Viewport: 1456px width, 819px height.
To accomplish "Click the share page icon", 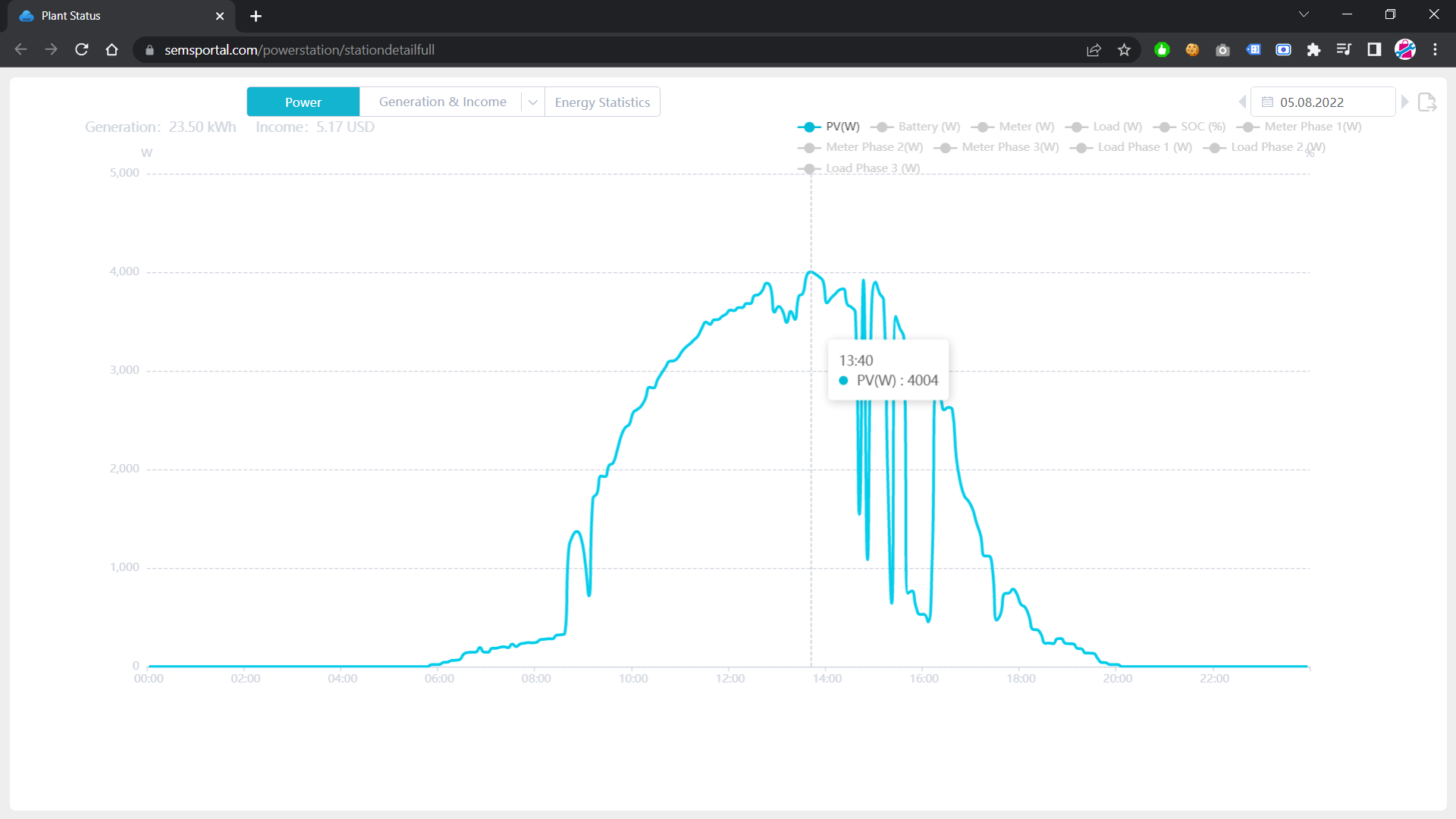I will [x=1094, y=50].
